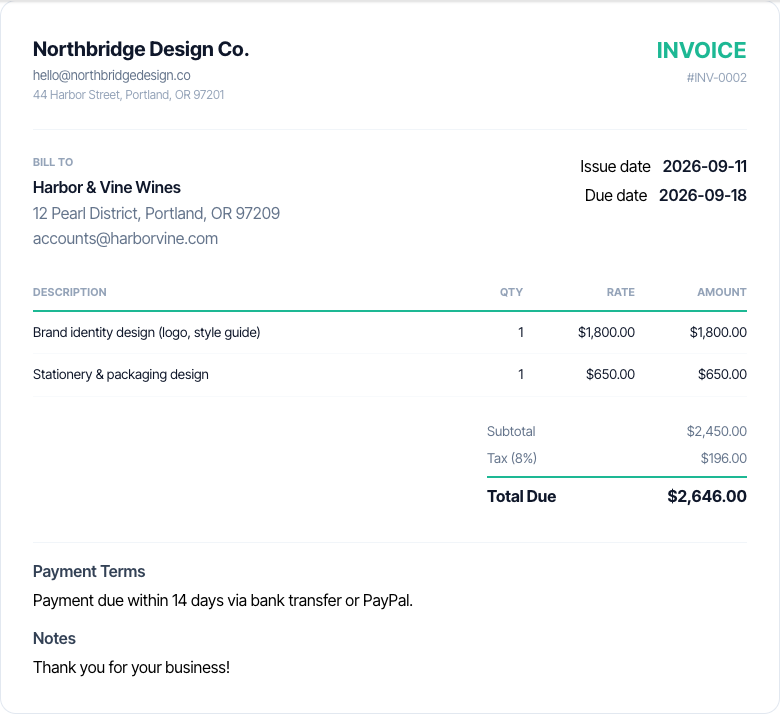Select the Harbor & Vine Wines client name
The width and height of the screenshot is (780, 714).
[x=106, y=187]
